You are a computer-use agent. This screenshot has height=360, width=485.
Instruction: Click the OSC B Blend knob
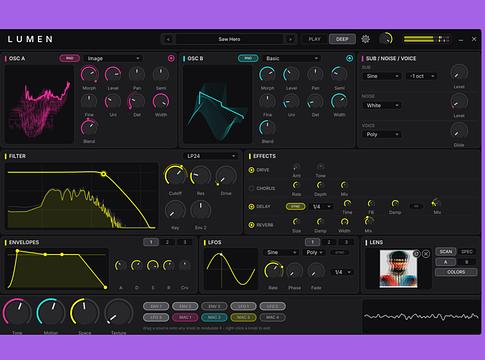(268, 128)
